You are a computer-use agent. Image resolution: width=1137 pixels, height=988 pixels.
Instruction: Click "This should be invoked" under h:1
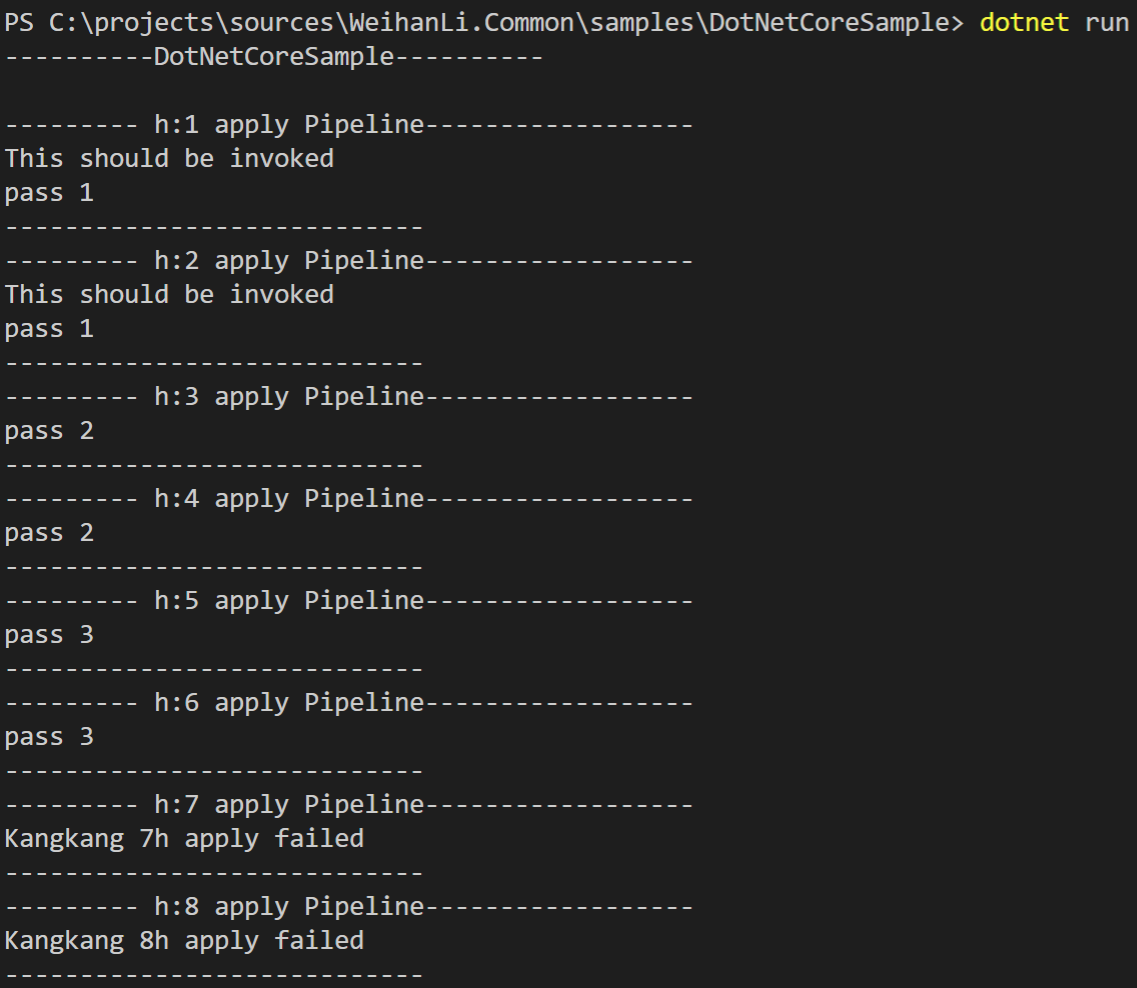(x=169, y=159)
